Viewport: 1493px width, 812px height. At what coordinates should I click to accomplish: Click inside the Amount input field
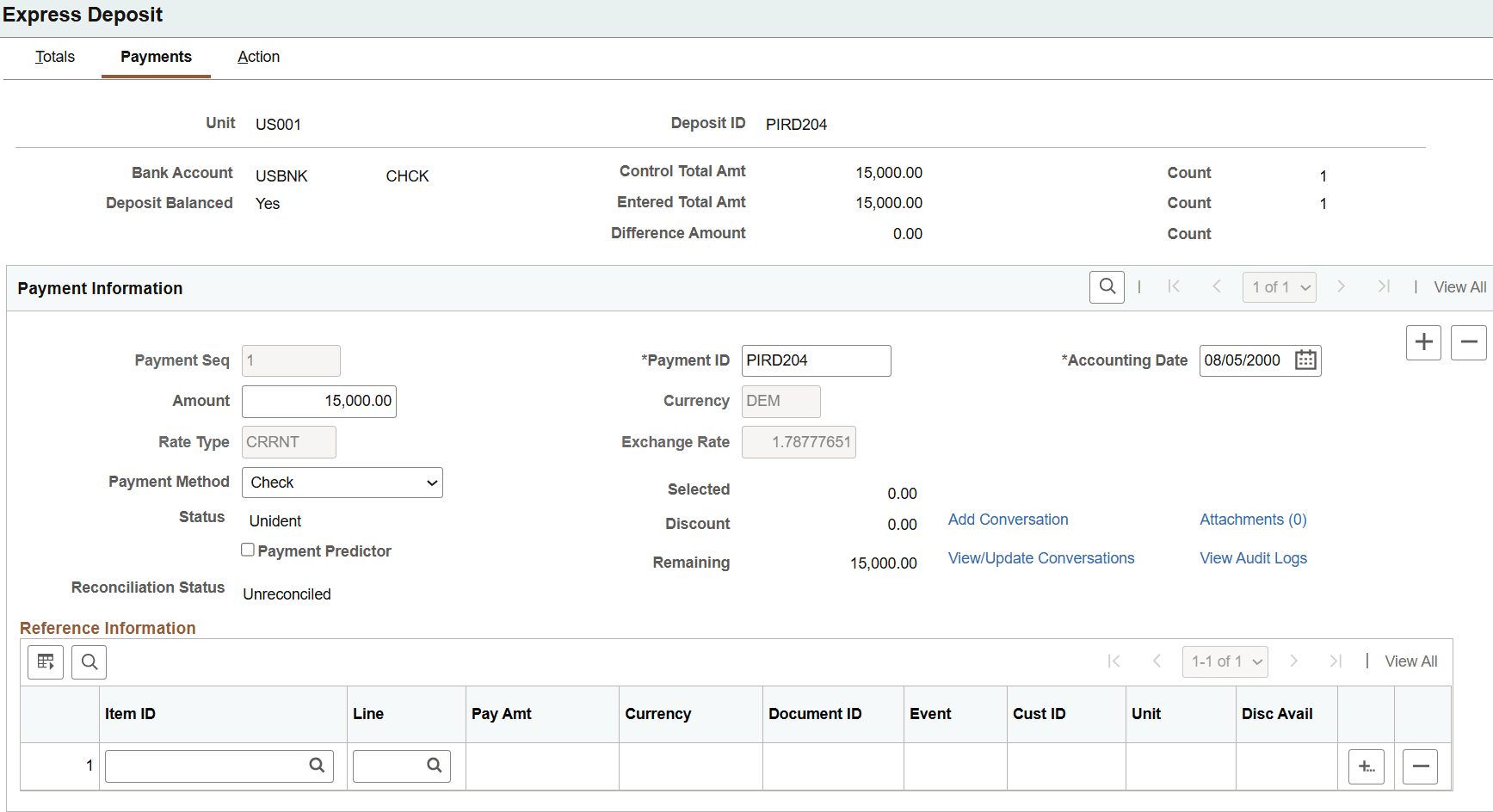point(318,401)
